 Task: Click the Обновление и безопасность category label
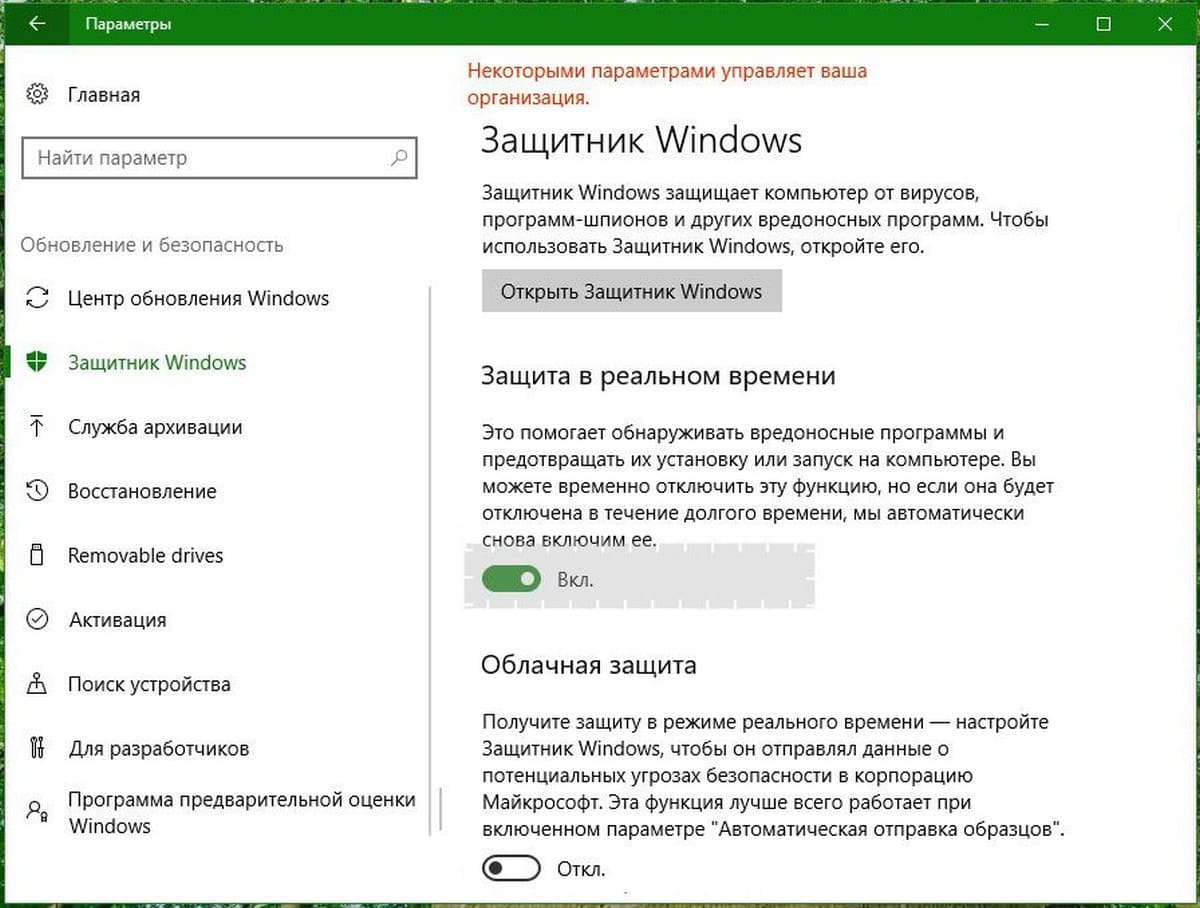152,245
